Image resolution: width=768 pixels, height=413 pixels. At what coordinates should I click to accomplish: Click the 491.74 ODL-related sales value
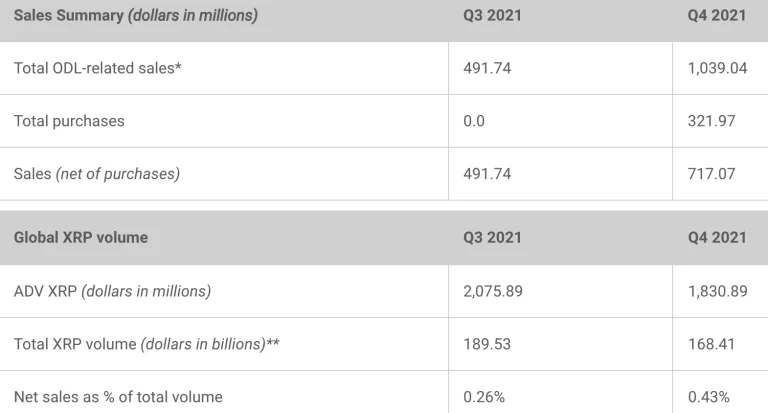click(x=487, y=68)
